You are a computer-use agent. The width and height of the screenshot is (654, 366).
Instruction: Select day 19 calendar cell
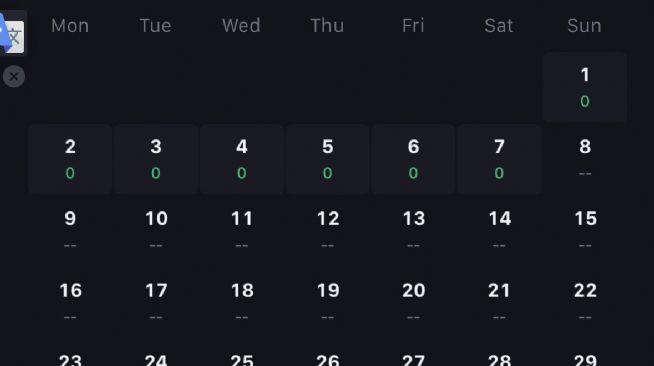pyautogui.click(x=327, y=303)
